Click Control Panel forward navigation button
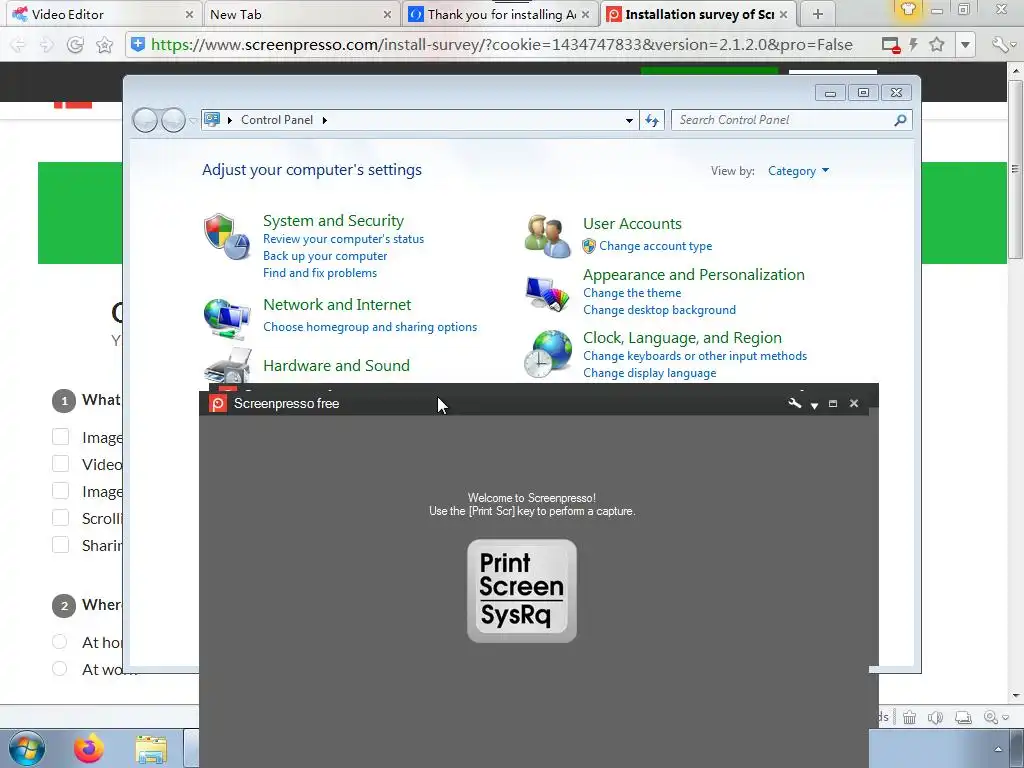 (x=173, y=120)
